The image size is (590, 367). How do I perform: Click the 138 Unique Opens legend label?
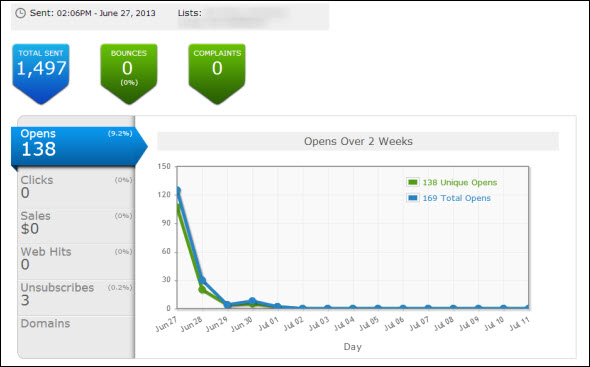(460, 183)
